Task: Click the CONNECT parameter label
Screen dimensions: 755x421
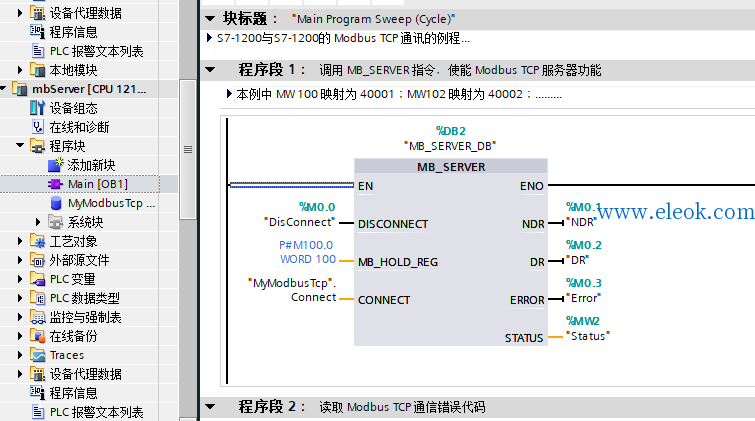Action: point(384,300)
